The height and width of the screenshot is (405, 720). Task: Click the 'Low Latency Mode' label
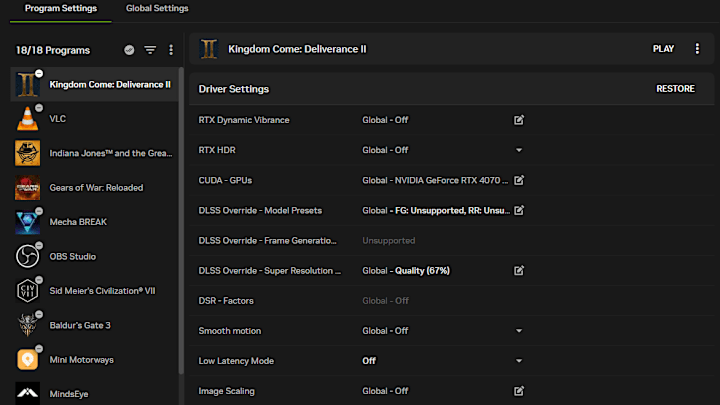[x=236, y=361]
